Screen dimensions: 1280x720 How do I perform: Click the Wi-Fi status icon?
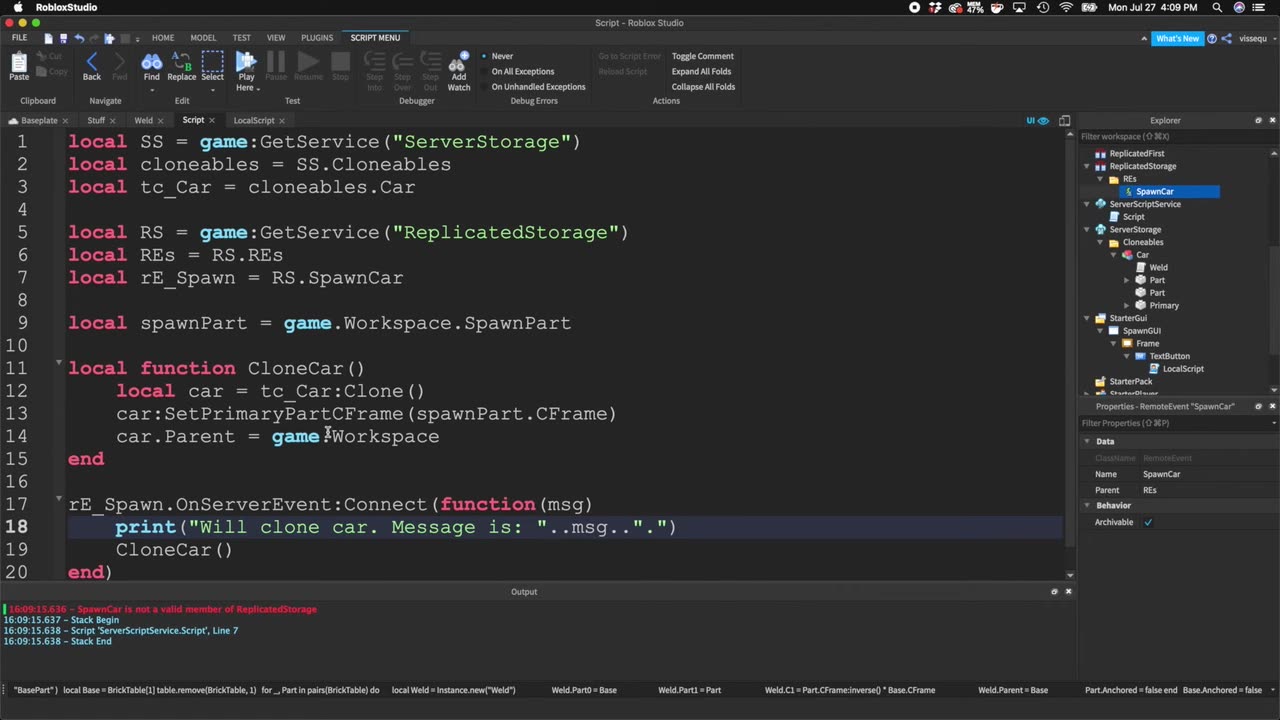[x=1066, y=7]
